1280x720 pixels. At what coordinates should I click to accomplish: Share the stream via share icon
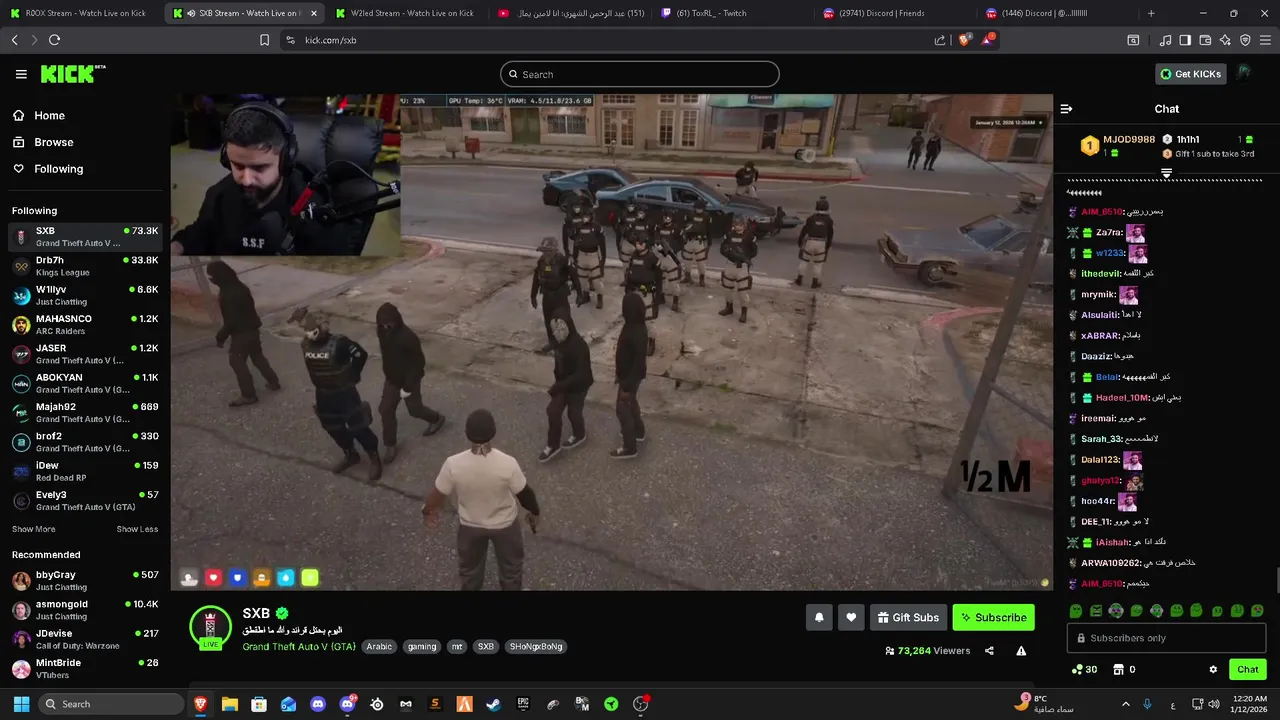pyautogui.click(x=989, y=650)
